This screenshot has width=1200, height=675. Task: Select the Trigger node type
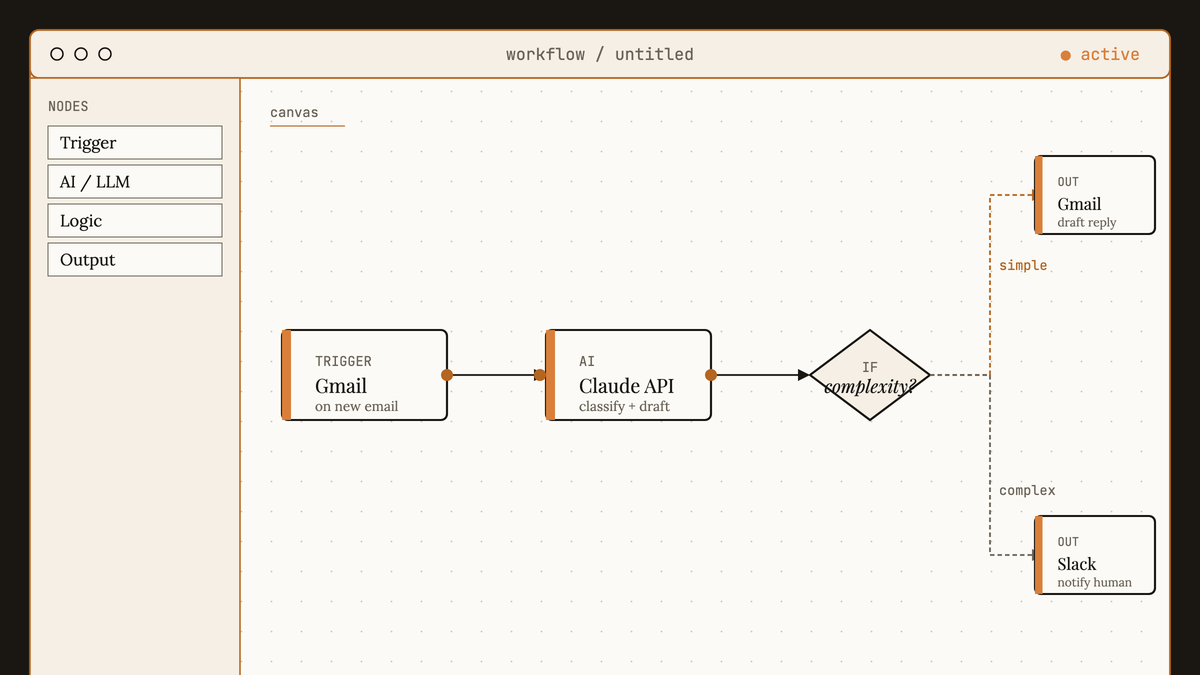(x=135, y=142)
